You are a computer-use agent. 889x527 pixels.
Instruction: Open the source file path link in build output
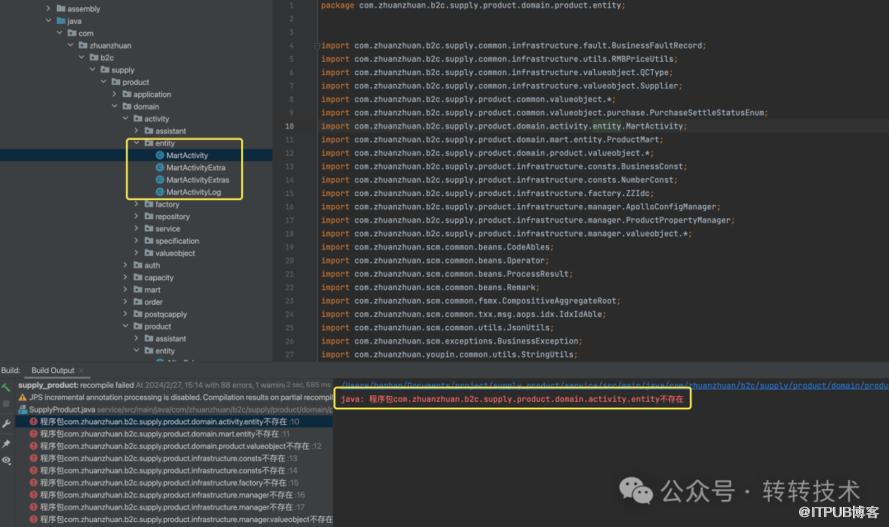click(615, 386)
